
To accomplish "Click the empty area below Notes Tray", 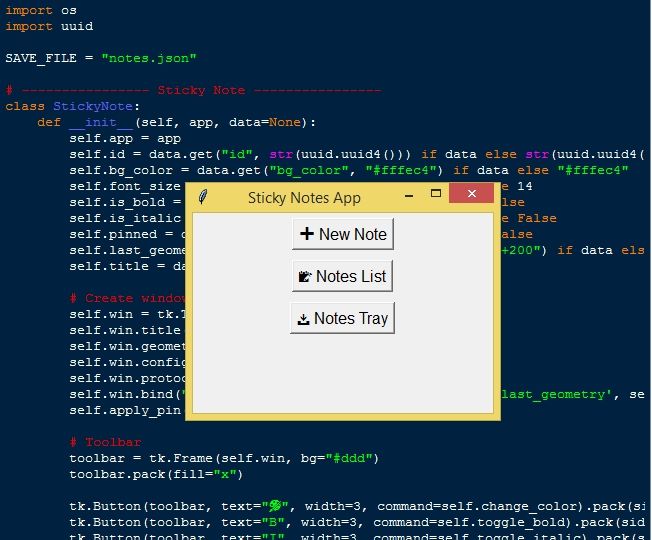I will (x=342, y=375).
